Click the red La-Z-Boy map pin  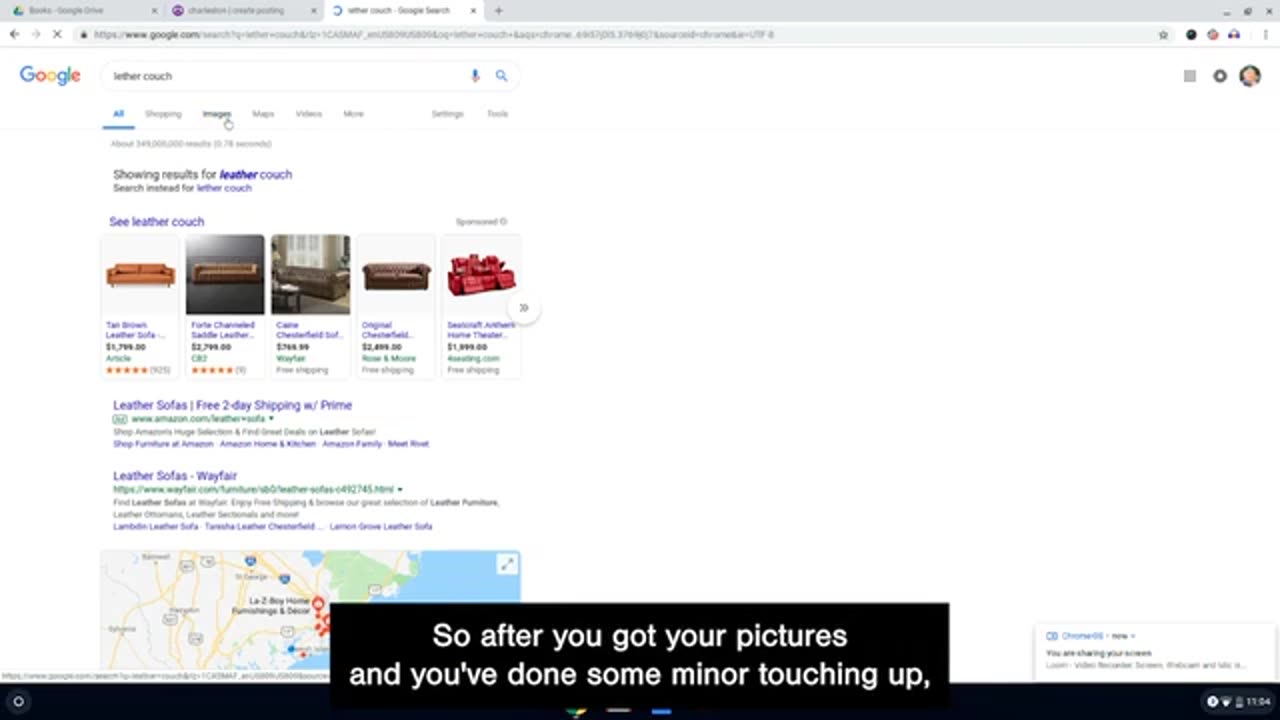click(318, 605)
